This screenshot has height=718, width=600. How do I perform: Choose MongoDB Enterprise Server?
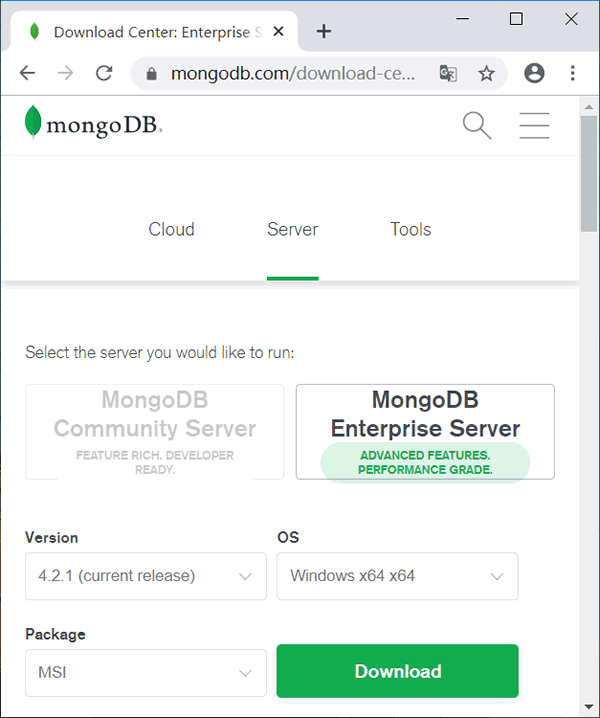[x=425, y=432]
